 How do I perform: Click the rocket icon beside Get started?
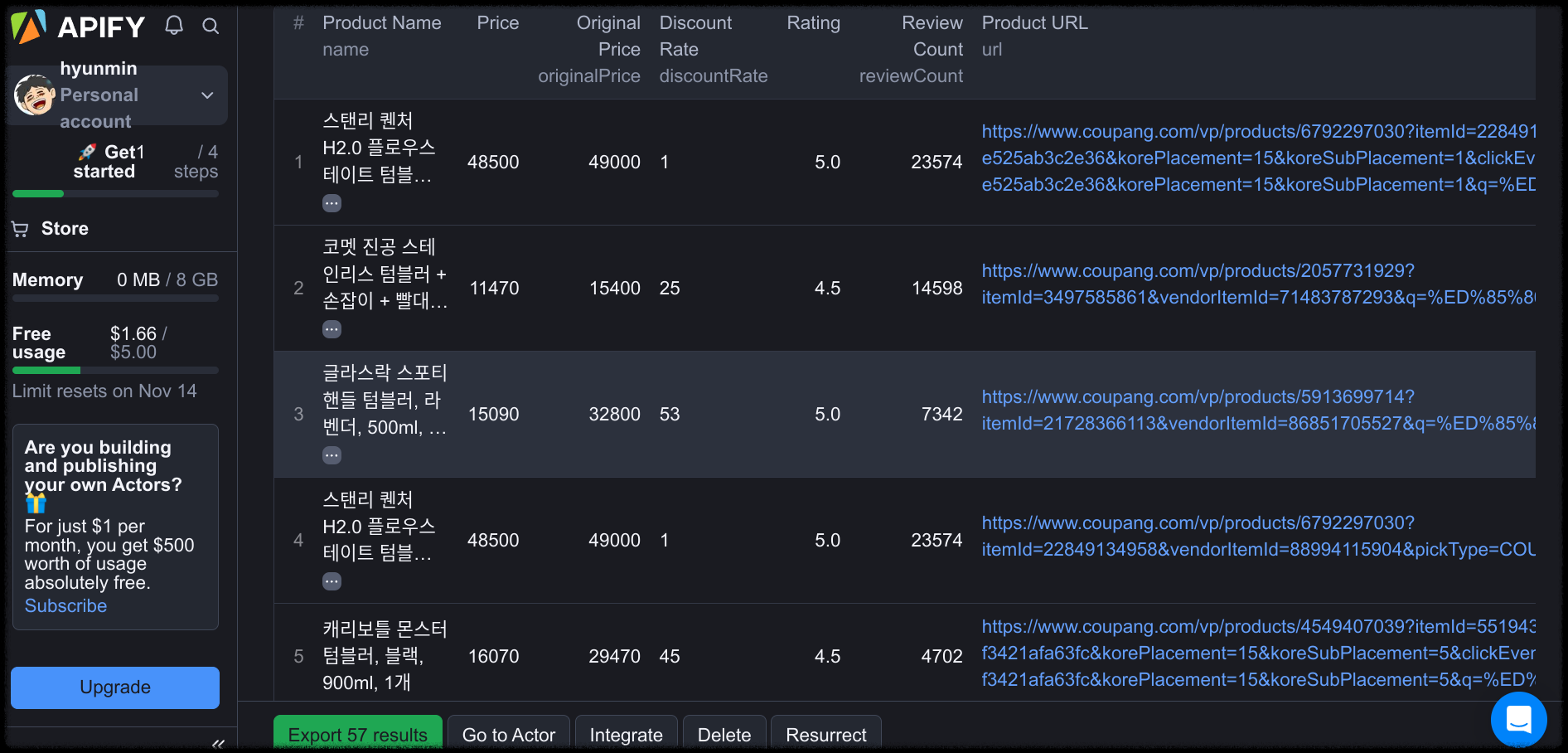click(x=87, y=153)
